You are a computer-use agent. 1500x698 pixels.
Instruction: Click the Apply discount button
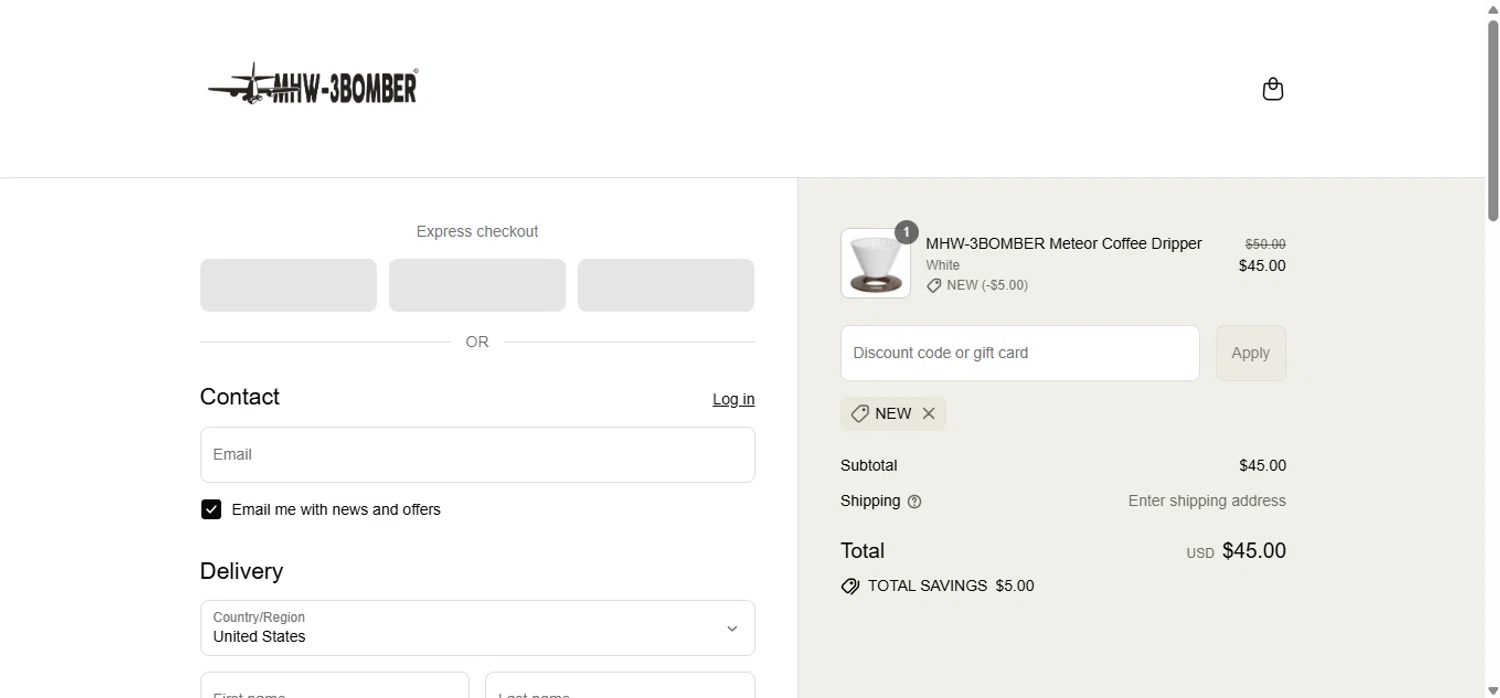1250,353
